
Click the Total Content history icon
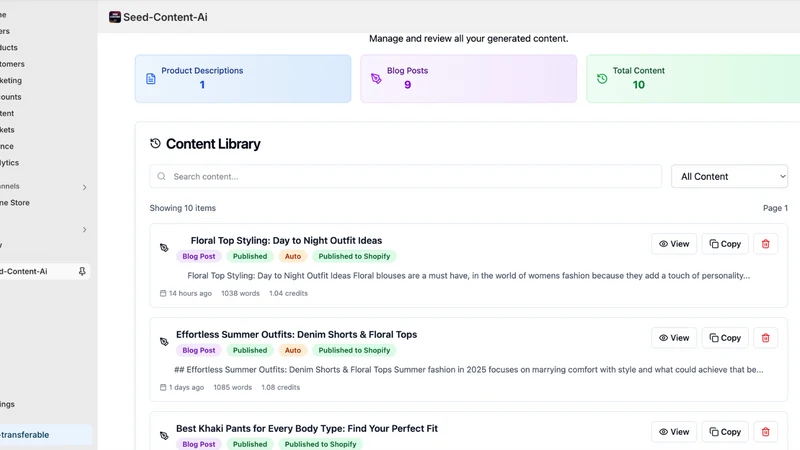click(x=602, y=79)
